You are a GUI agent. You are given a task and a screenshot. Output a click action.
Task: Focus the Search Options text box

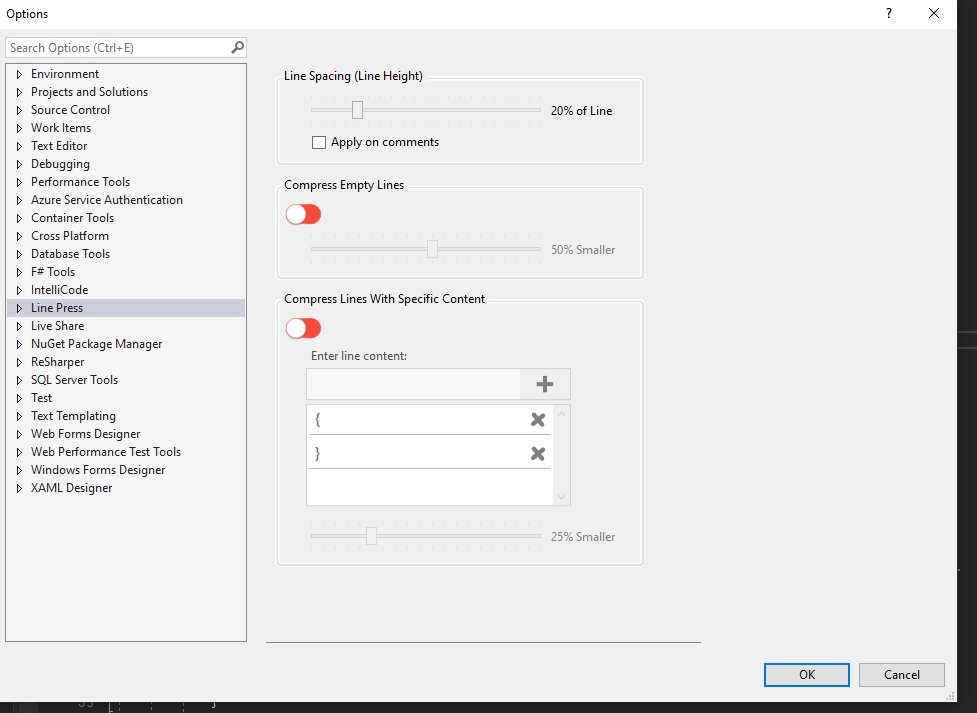point(117,48)
